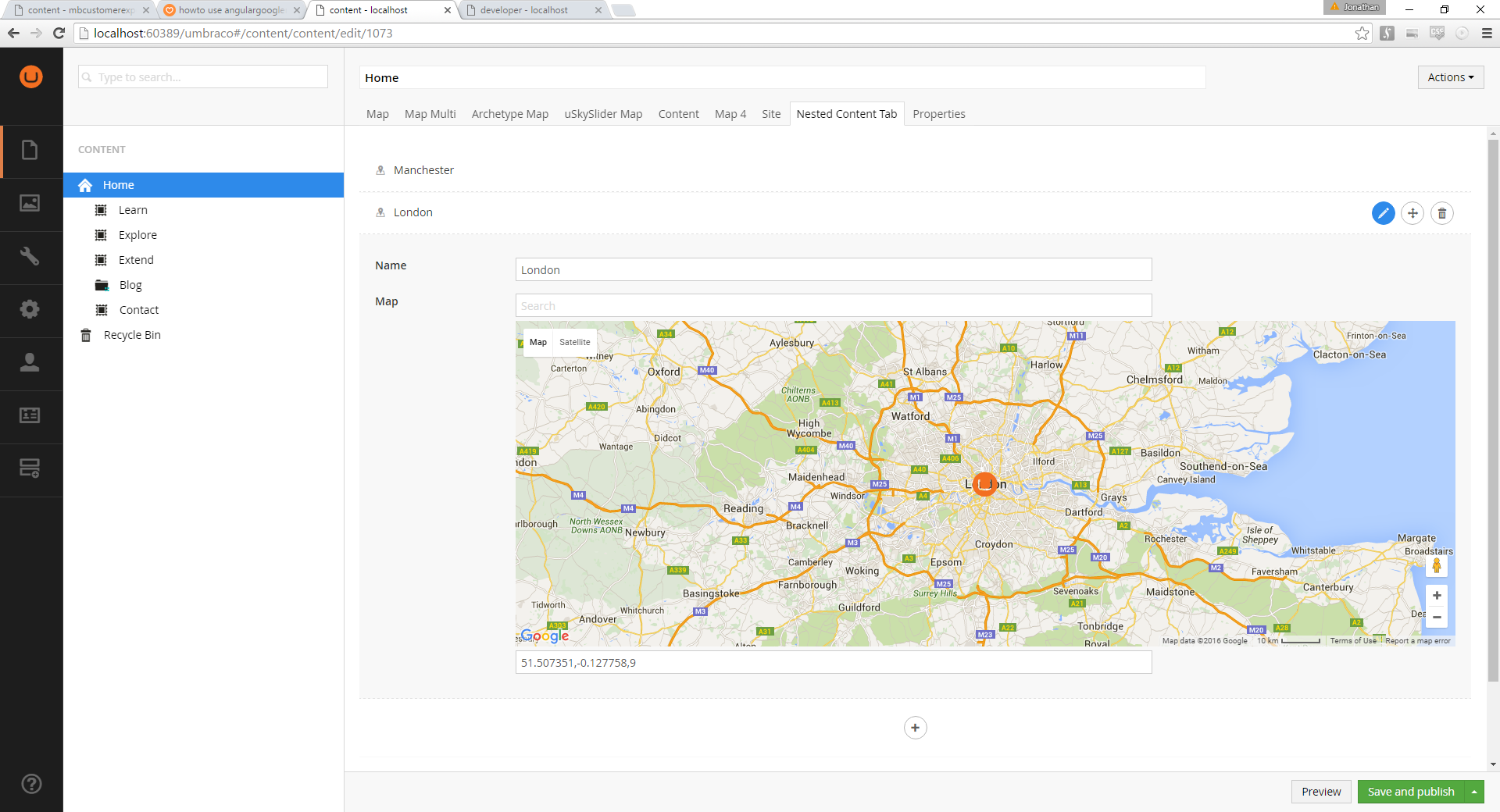Open the Map 4 tab
The width and height of the screenshot is (1500, 812).
point(730,114)
